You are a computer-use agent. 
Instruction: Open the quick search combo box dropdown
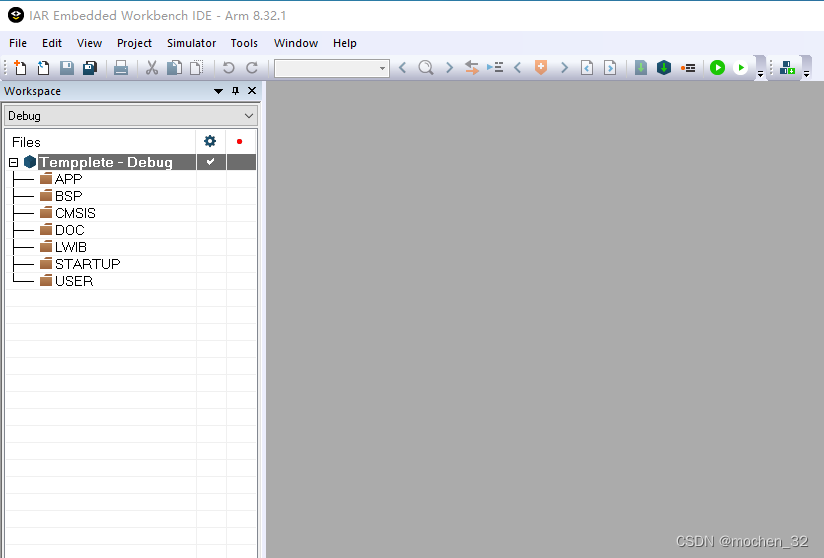(x=382, y=68)
